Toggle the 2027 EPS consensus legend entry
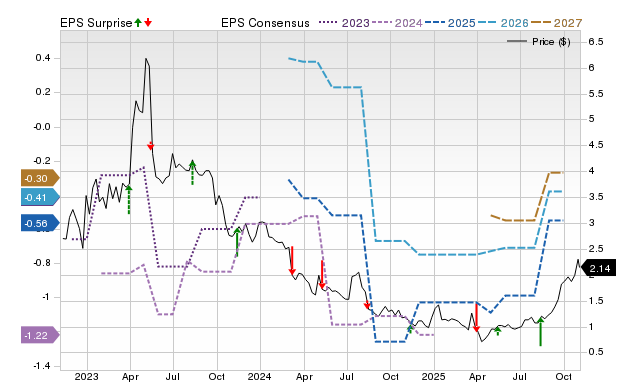640x382 pixels. [556, 23]
